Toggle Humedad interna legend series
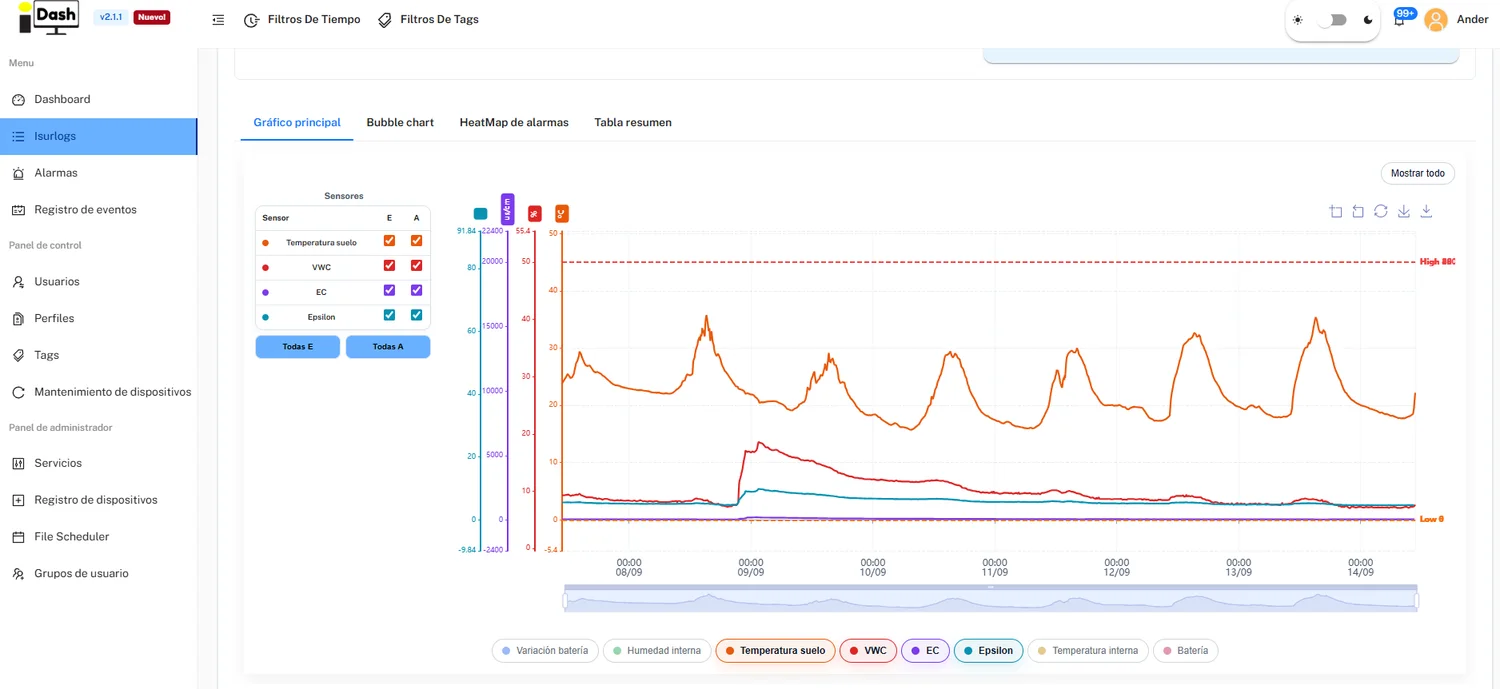The height and width of the screenshot is (689, 1500). tap(657, 651)
